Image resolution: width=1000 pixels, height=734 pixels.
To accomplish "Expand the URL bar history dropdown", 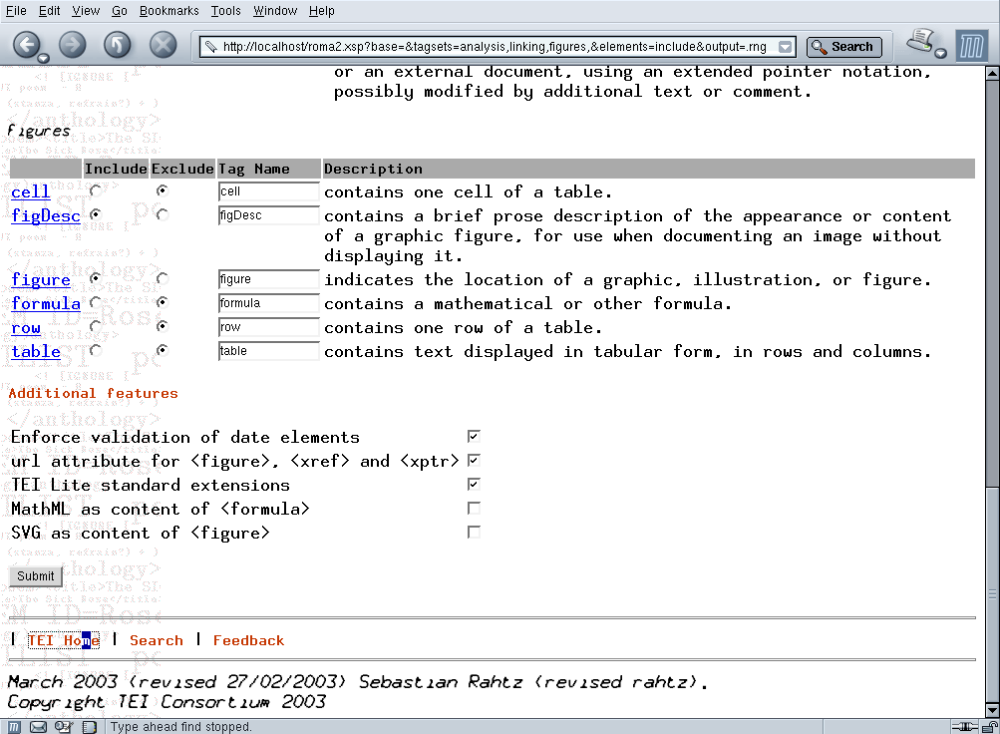I will click(x=786, y=46).
